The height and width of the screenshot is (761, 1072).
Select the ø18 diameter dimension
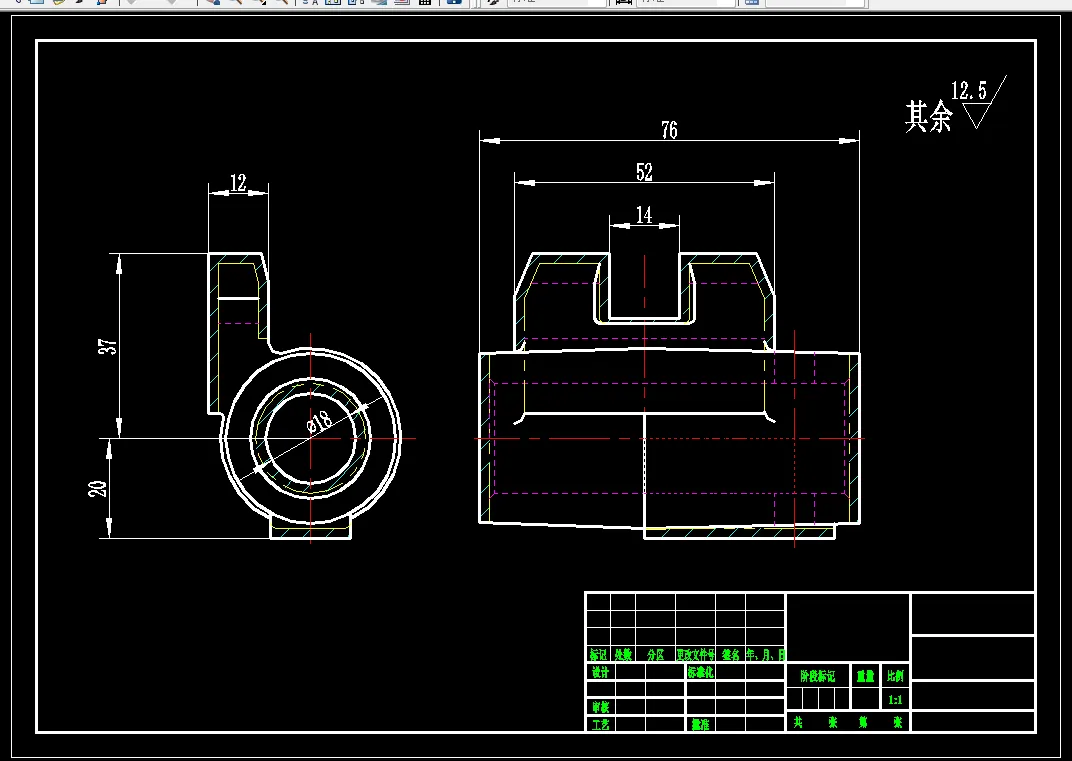coord(319,422)
